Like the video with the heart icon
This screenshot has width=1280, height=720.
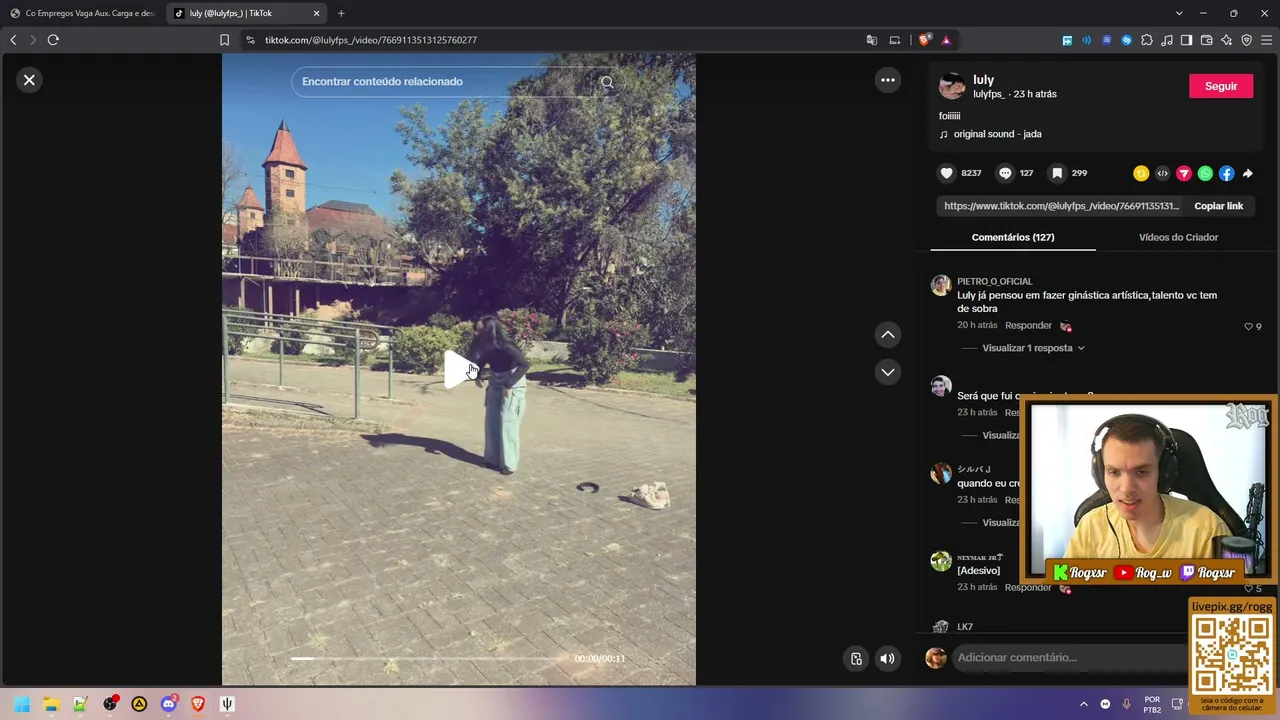click(946, 173)
